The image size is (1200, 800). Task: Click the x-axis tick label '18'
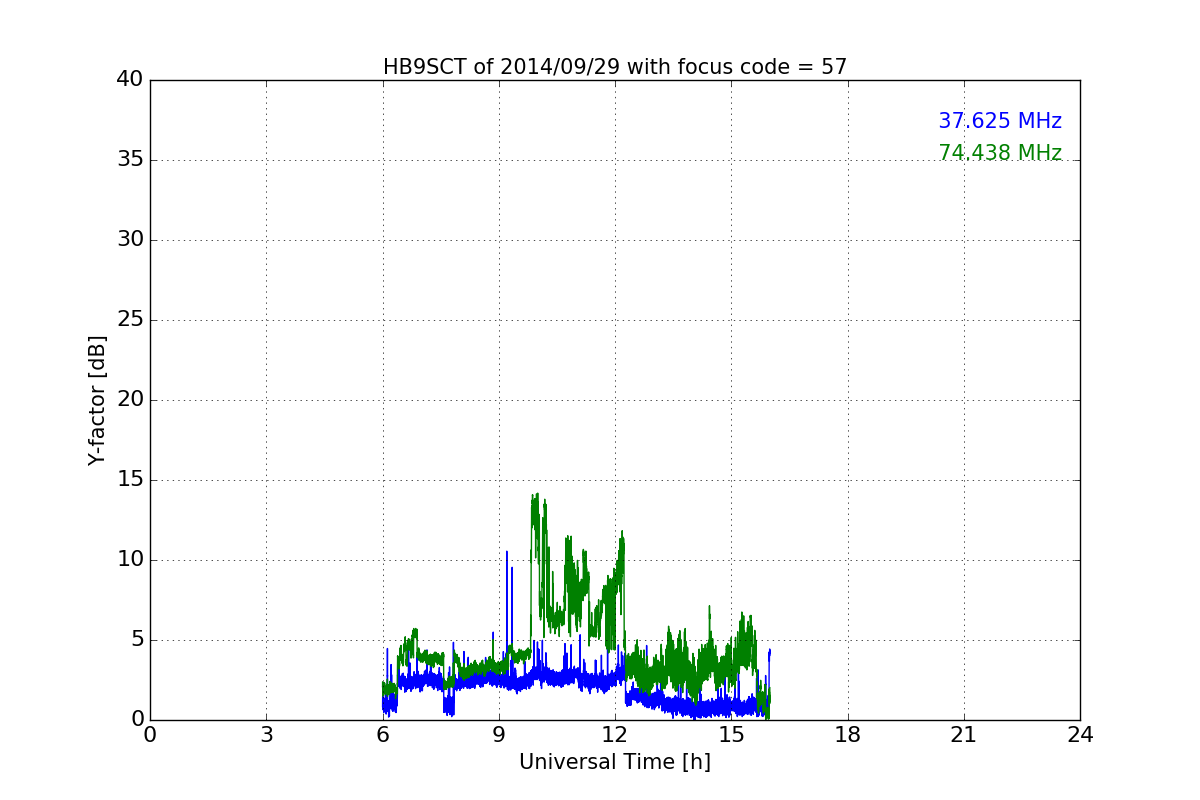[x=848, y=735]
